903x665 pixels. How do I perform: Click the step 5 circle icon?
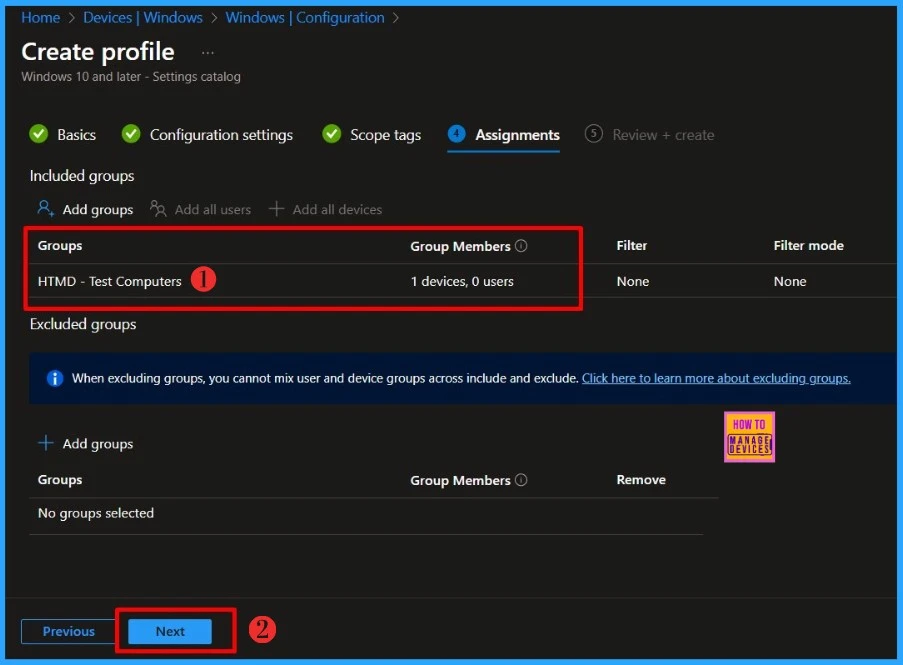point(594,134)
